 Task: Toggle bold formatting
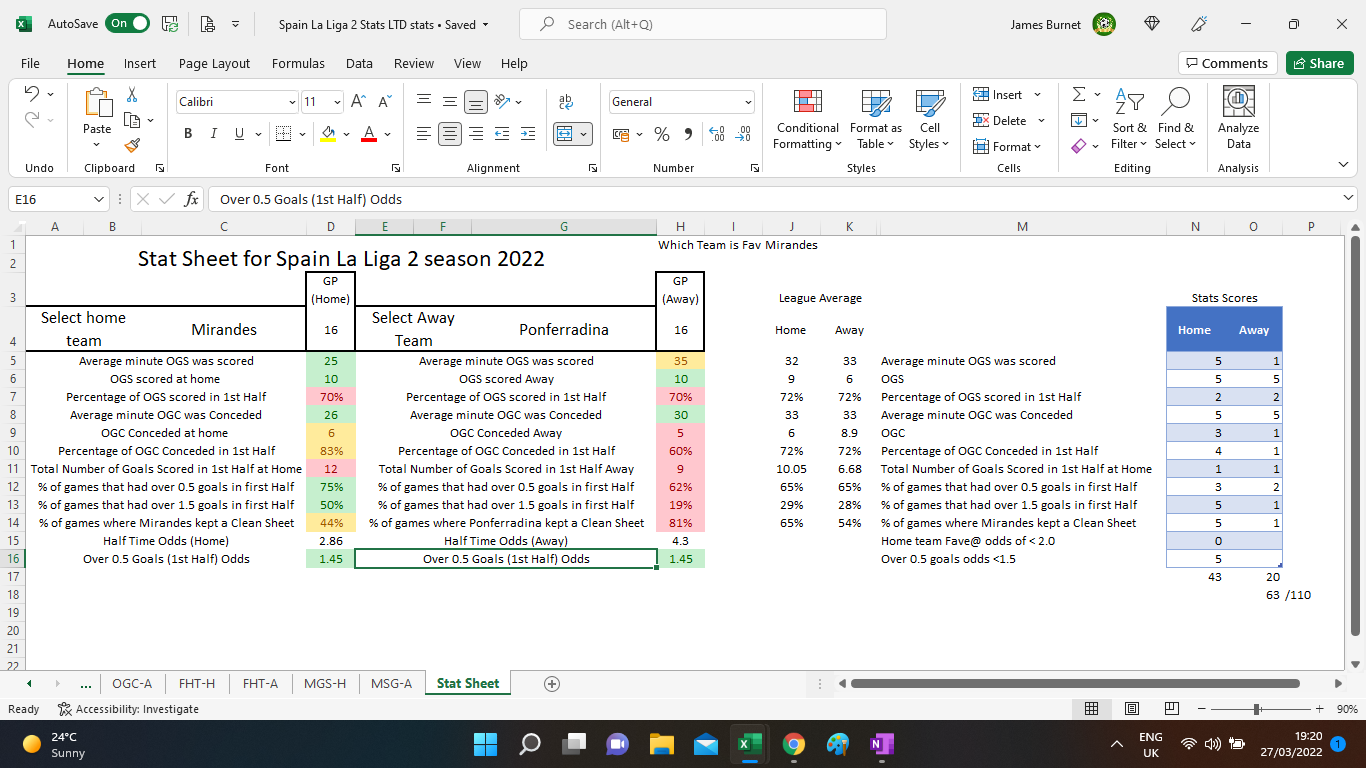(188, 134)
